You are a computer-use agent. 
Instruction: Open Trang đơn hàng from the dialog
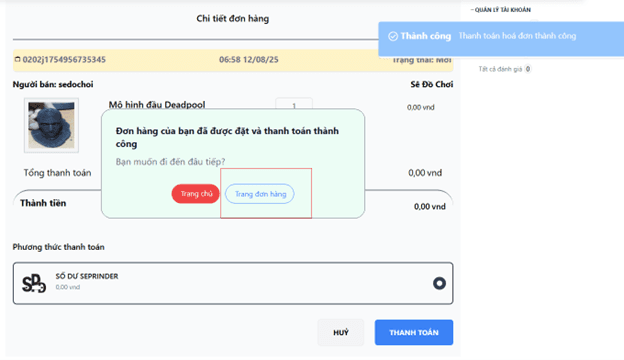[260, 194]
